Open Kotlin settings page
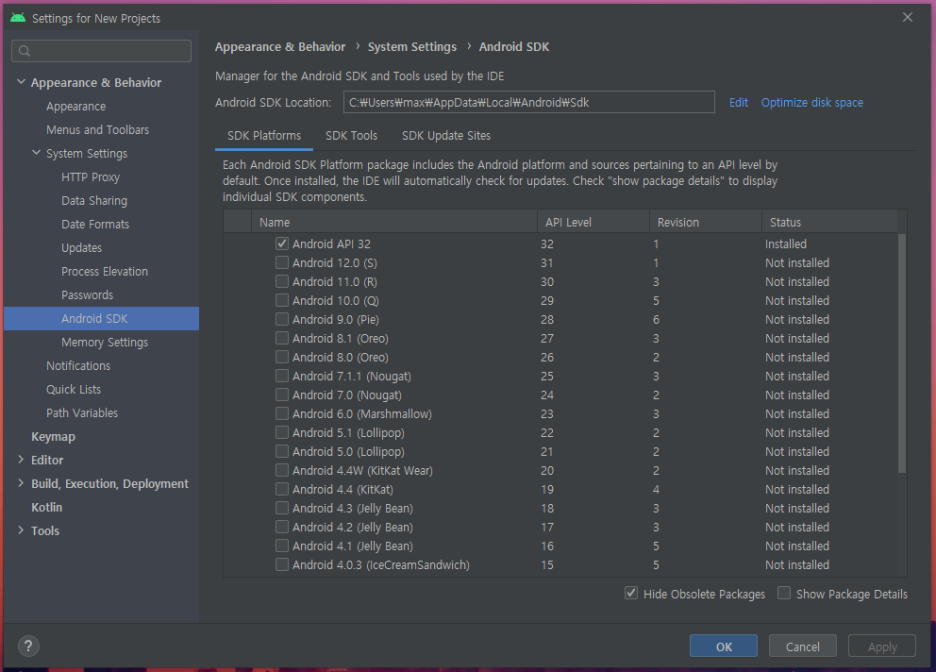Viewport: 936px width, 672px height. coord(47,507)
